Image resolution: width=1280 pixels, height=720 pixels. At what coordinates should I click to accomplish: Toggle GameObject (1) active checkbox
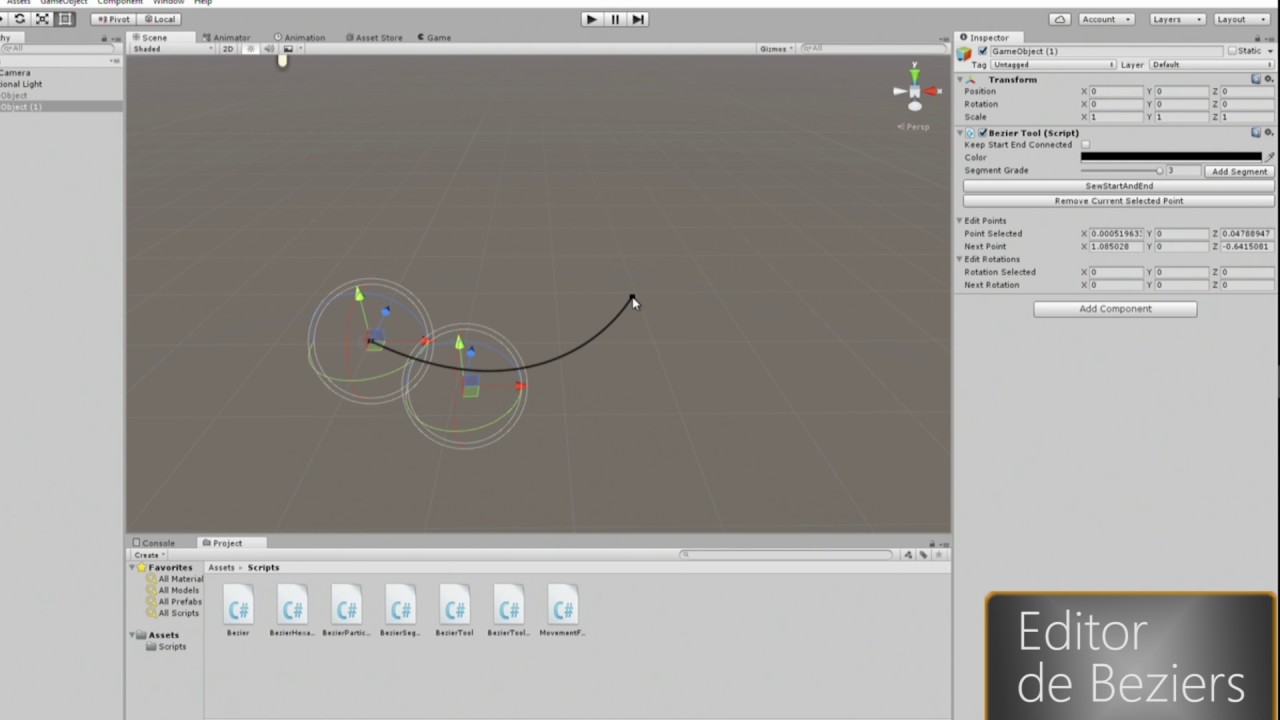[x=983, y=51]
